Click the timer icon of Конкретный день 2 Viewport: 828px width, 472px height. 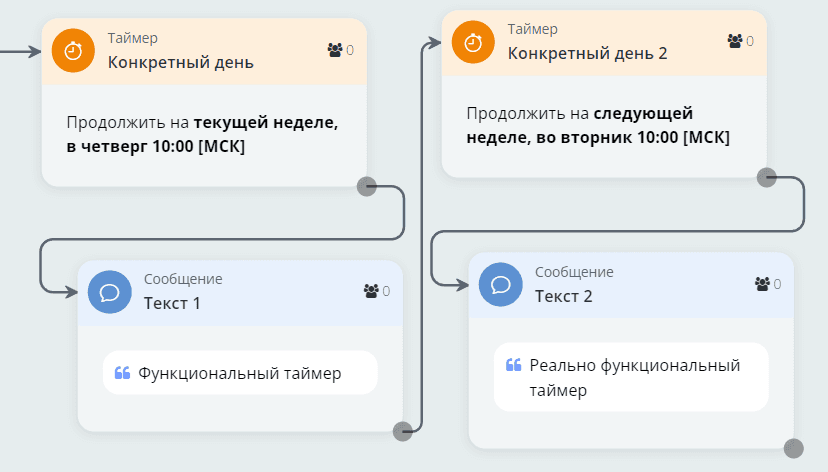(x=473, y=43)
